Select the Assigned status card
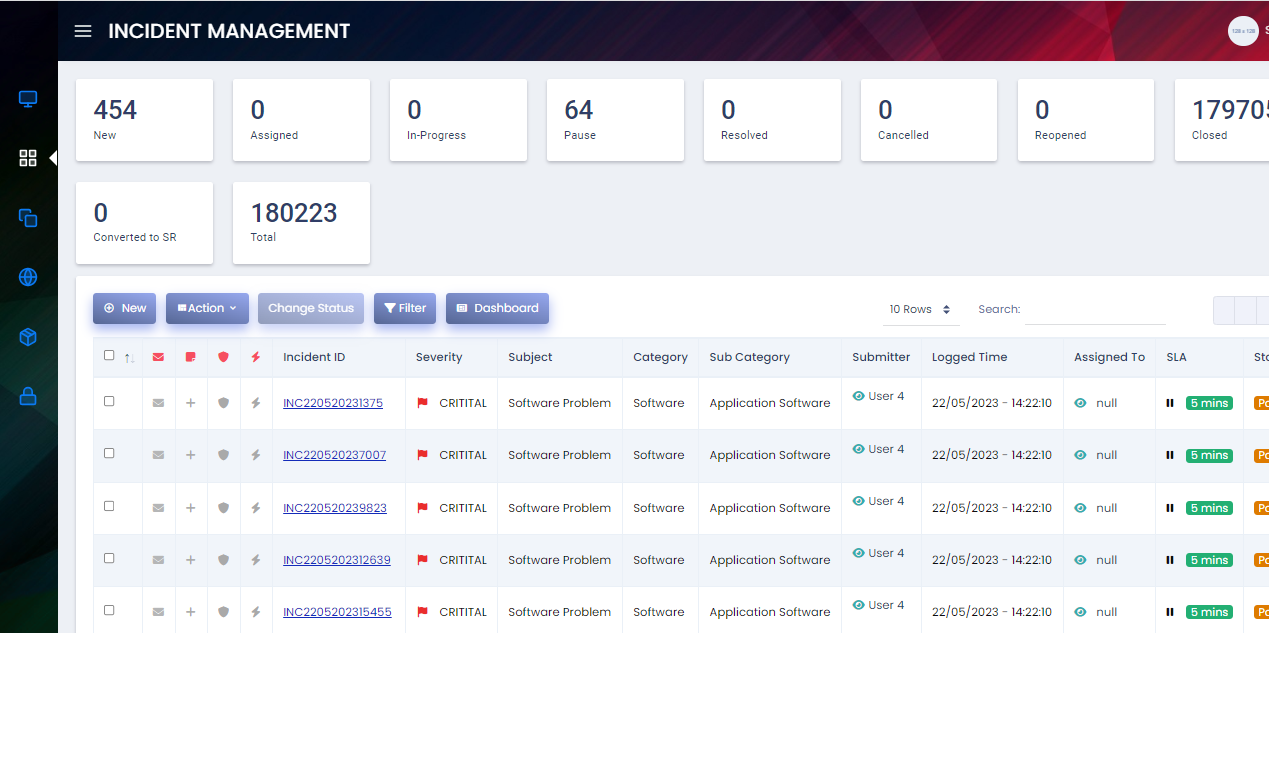This screenshot has height=760, width=1270. click(301, 120)
